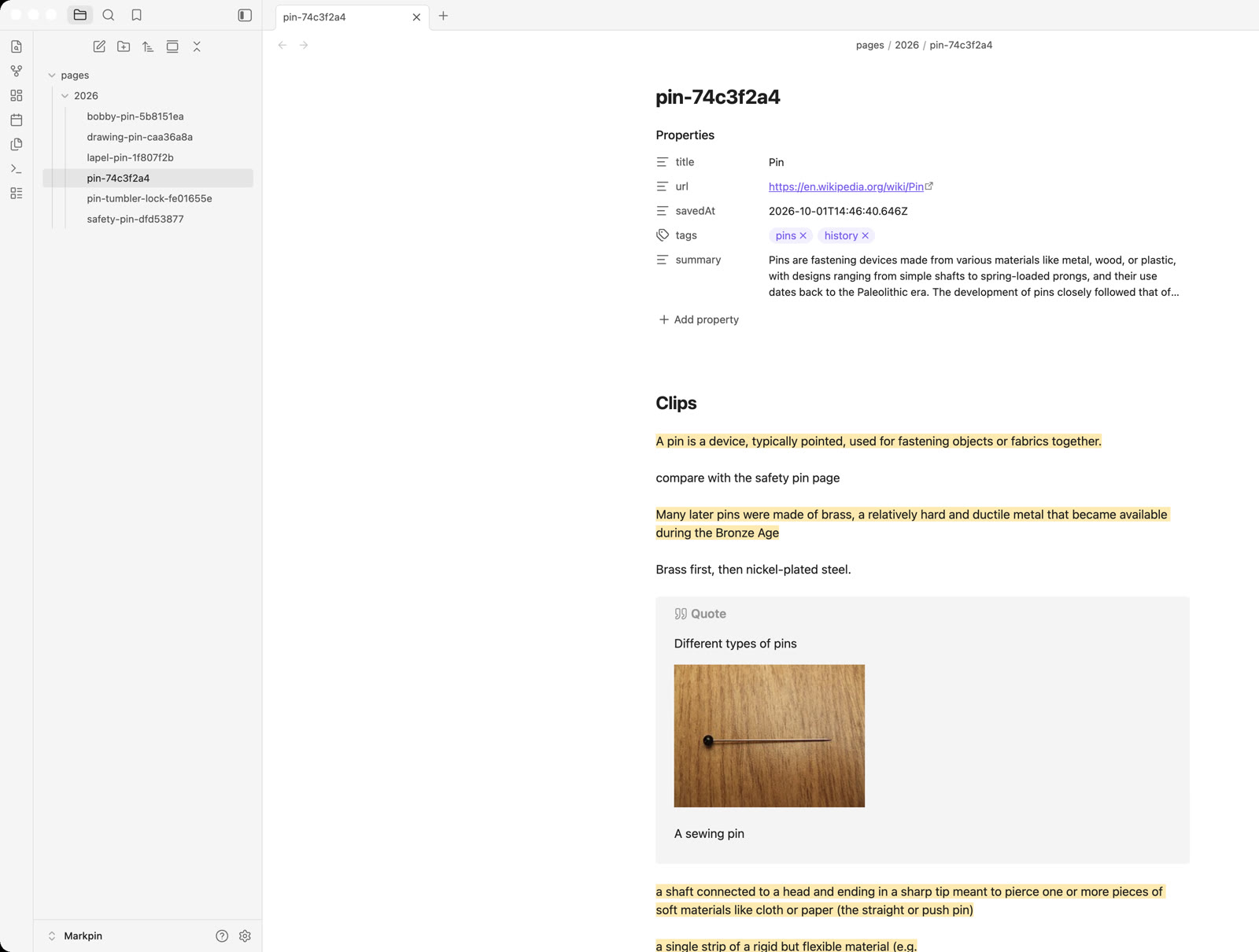Create a new note icon
The image size is (1259, 952).
(99, 46)
